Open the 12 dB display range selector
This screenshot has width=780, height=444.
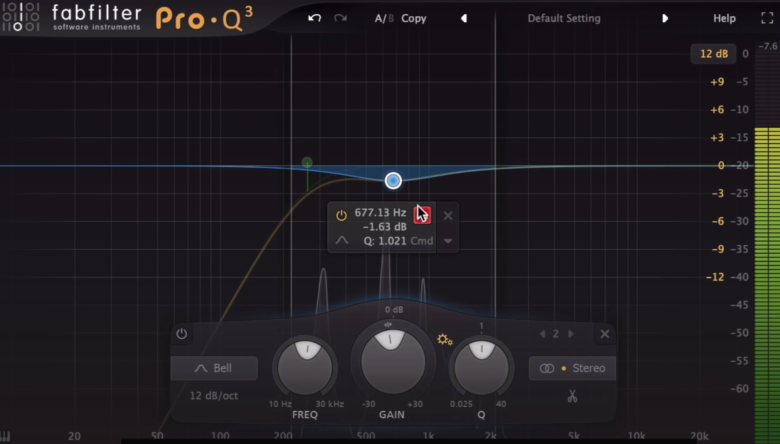[x=713, y=54]
